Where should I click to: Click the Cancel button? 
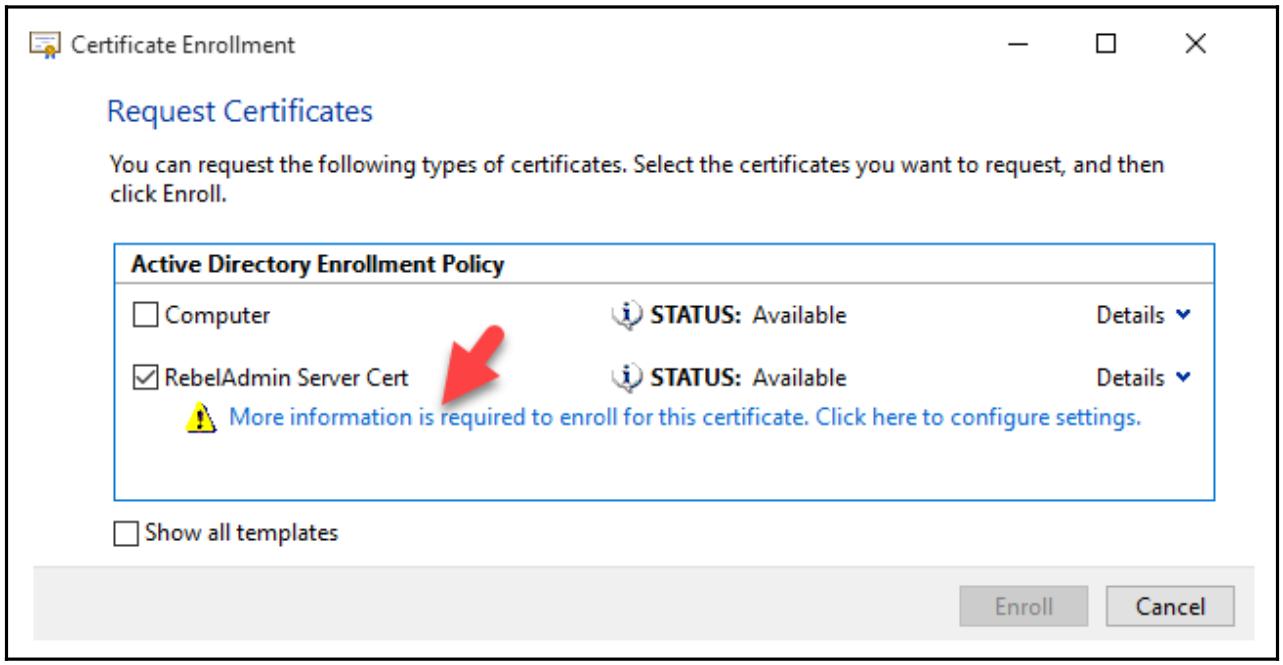(x=1171, y=605)
